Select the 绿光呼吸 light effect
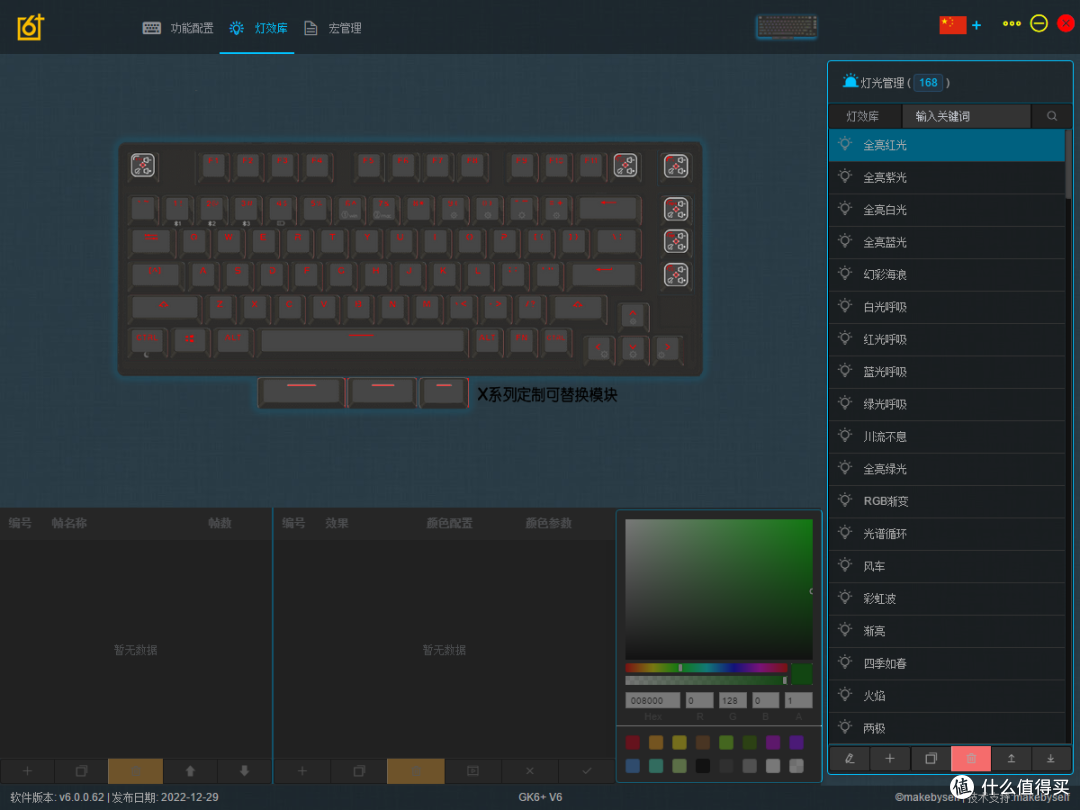 pyautogui.click(x=946, y=404)
